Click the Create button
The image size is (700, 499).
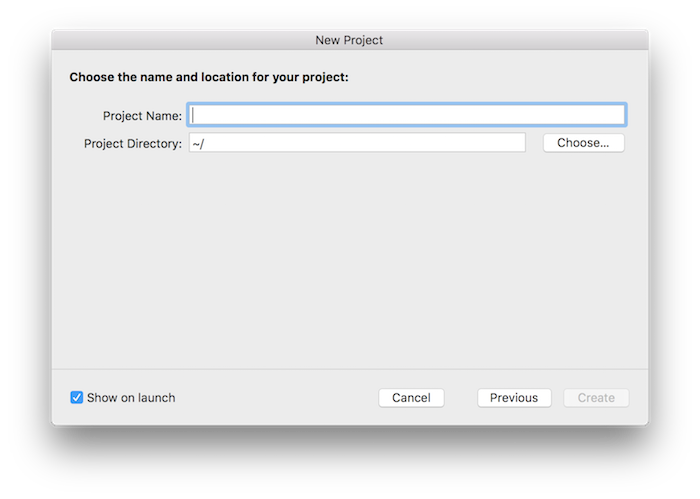[596, 398]
